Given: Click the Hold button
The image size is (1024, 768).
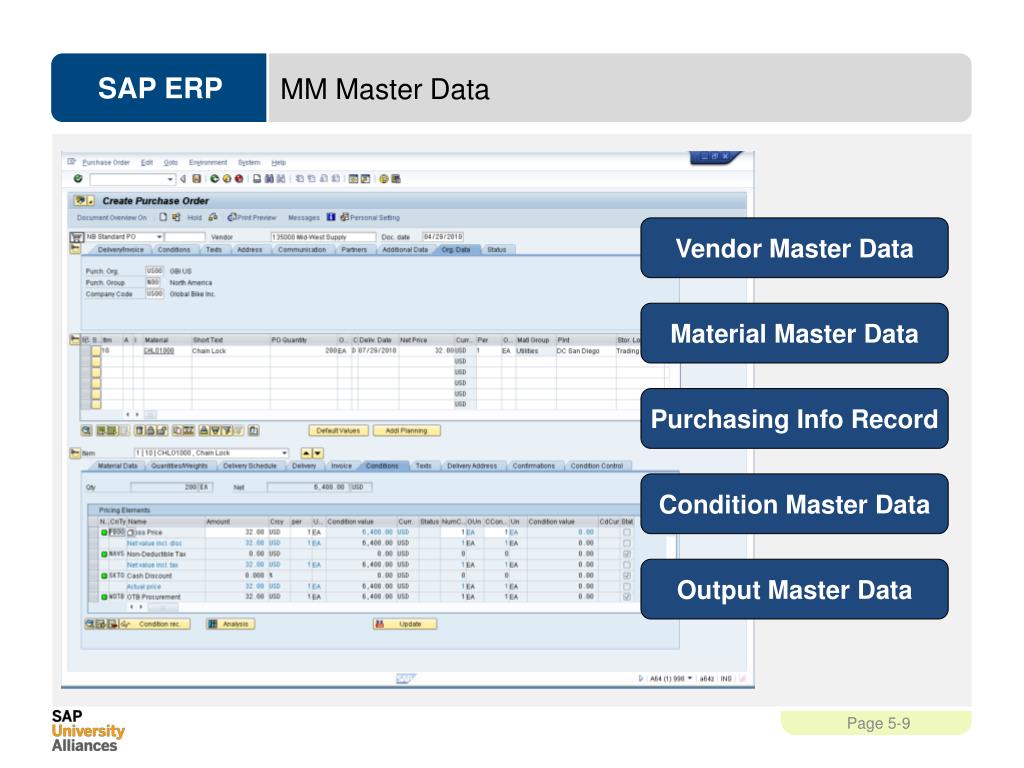Looking at the screenshot, I should [195, 218].
